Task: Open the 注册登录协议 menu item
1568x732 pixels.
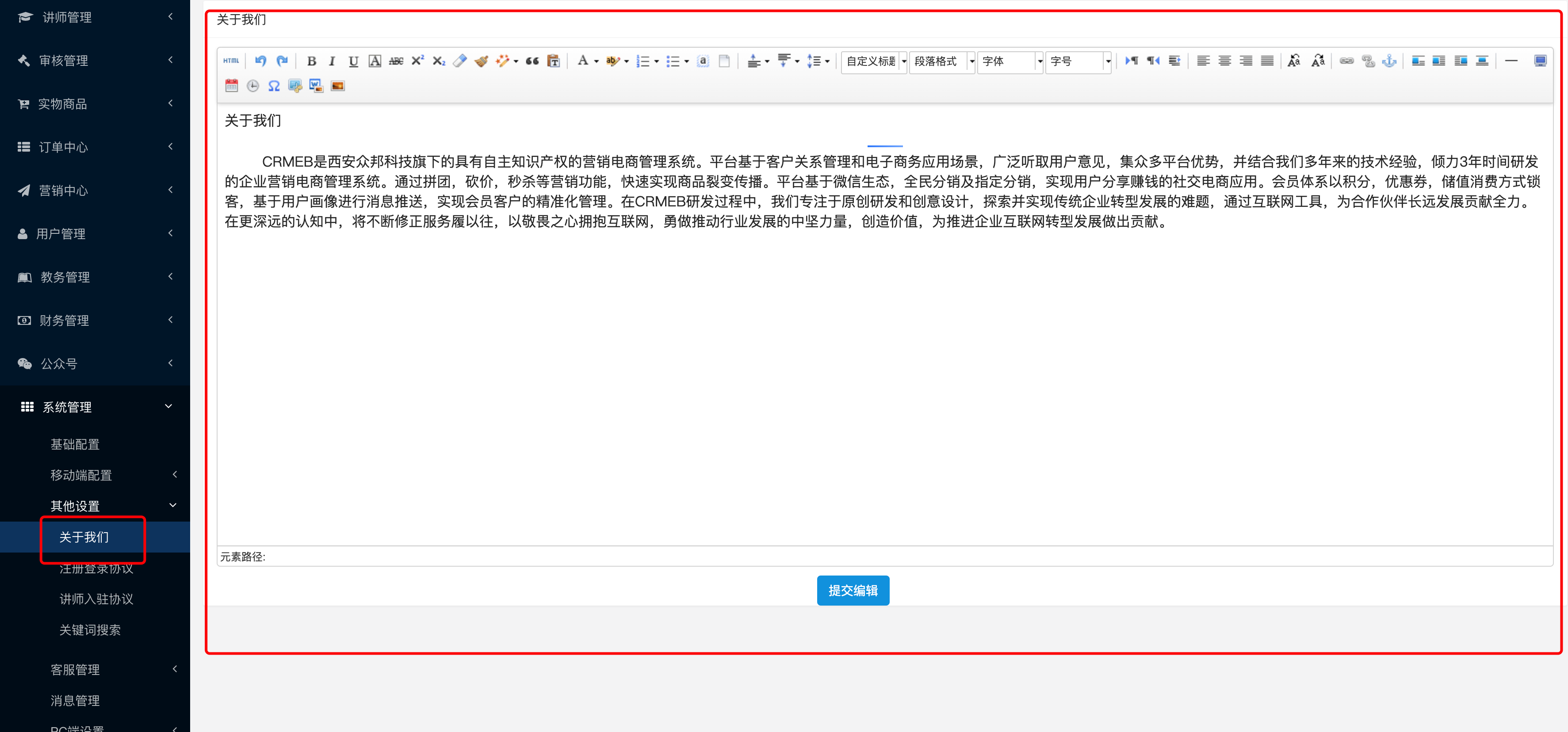Action: click(96, 568)
